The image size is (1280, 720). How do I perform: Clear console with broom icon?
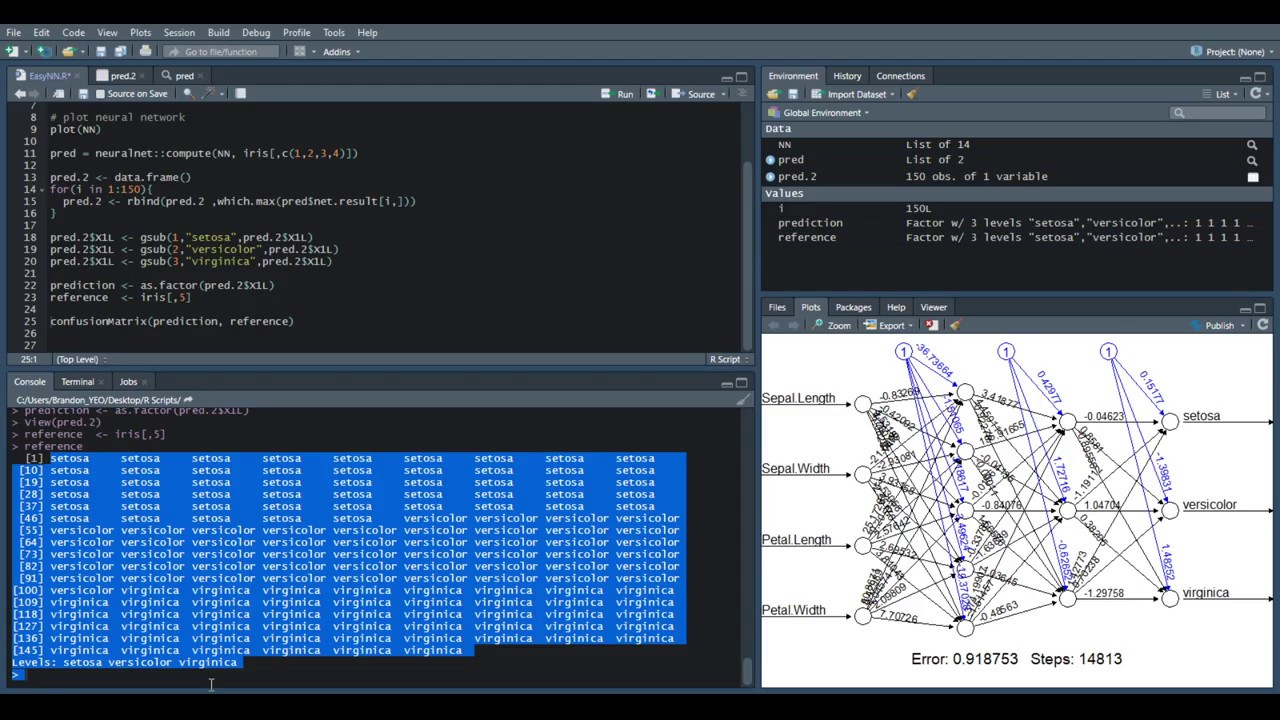[x=741, y=400]
